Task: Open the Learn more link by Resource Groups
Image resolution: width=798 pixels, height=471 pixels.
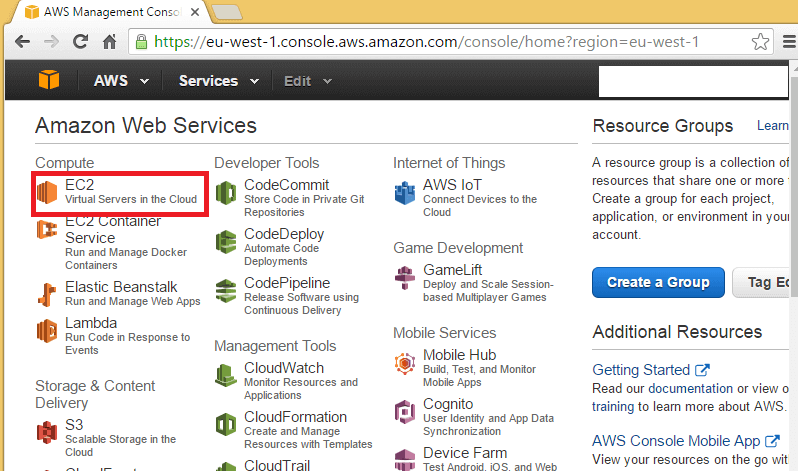Action: pyautogui.click(x=773, y=126)
